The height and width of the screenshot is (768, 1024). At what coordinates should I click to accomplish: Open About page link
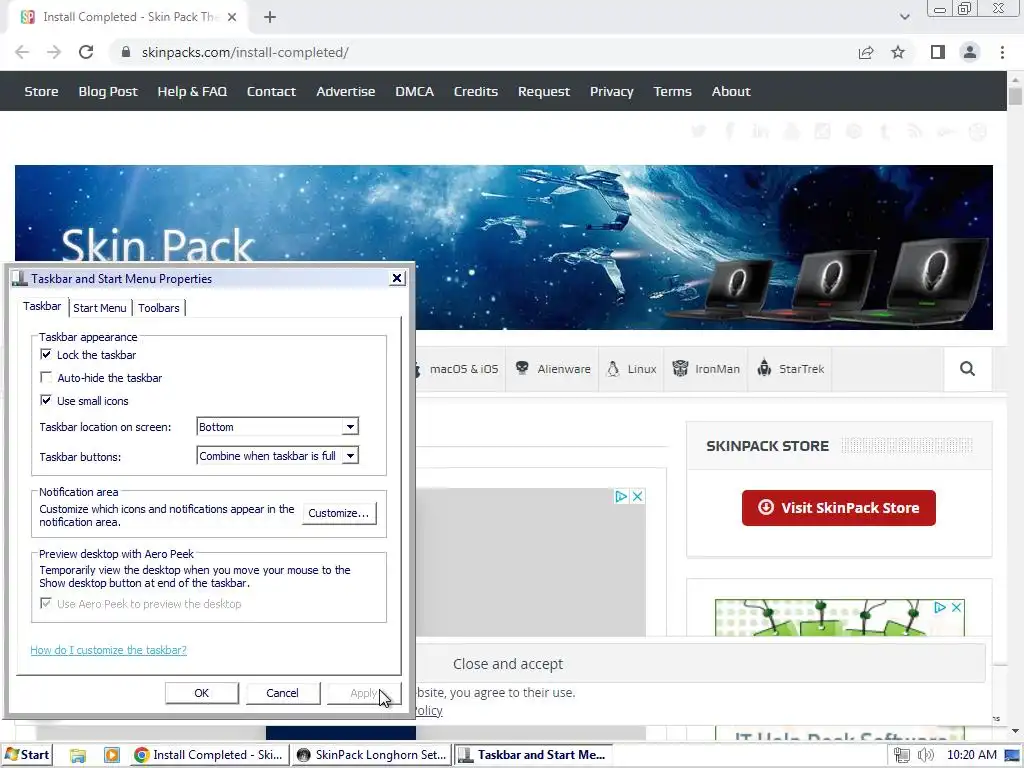point(731,91)
